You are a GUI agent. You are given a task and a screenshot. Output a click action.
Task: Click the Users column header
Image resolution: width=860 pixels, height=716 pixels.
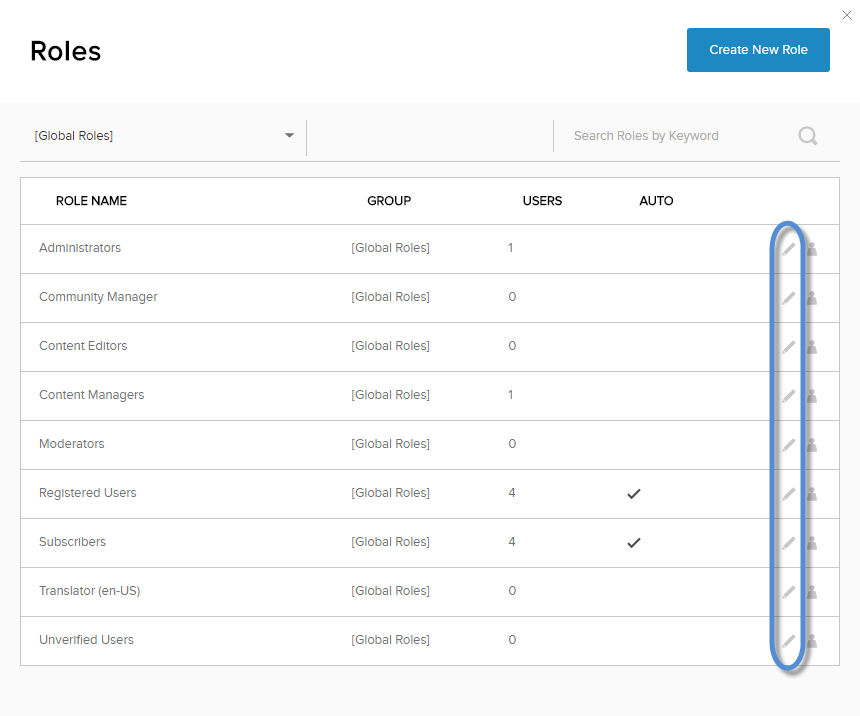542,201
